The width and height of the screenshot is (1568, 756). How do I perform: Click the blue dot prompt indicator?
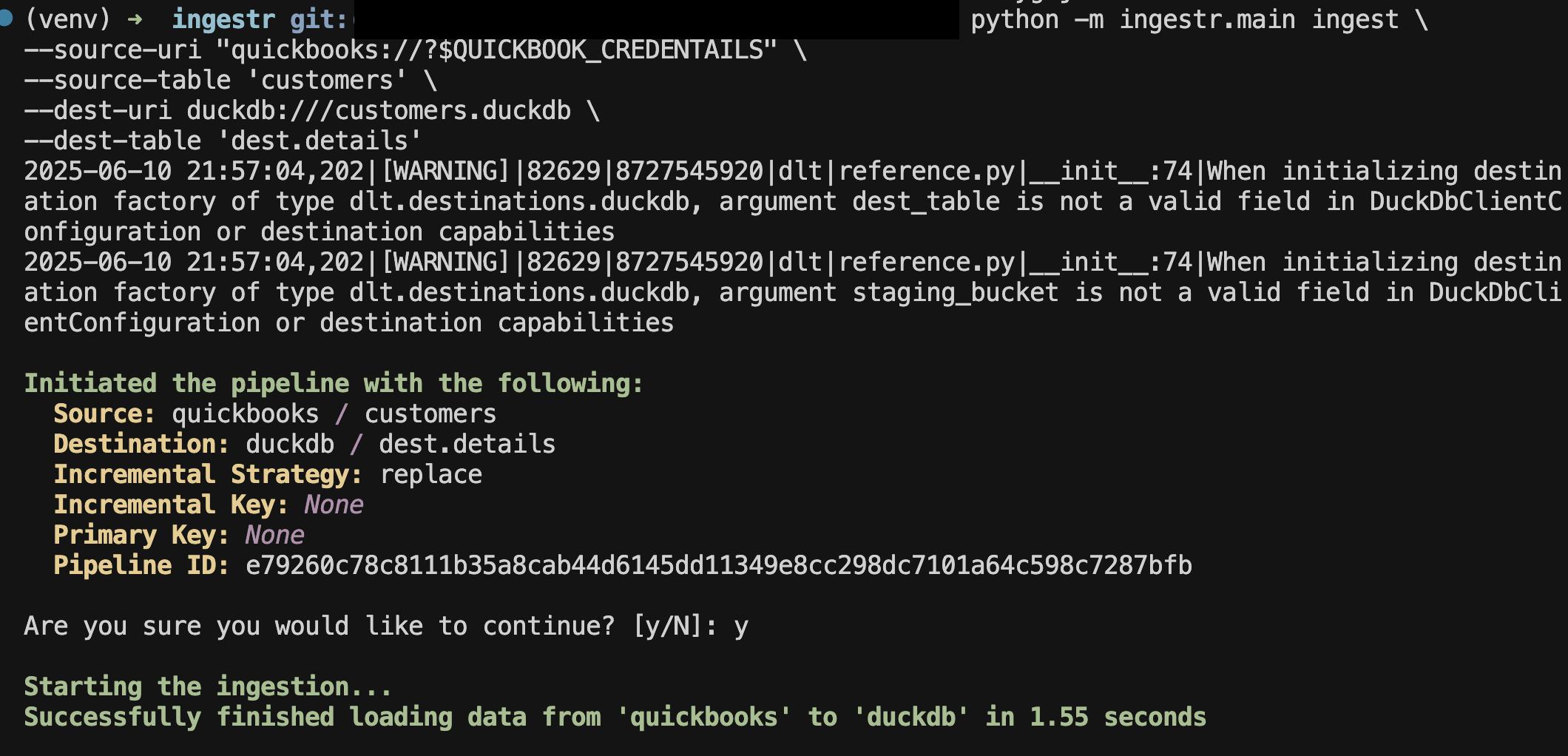click(5, 18)
